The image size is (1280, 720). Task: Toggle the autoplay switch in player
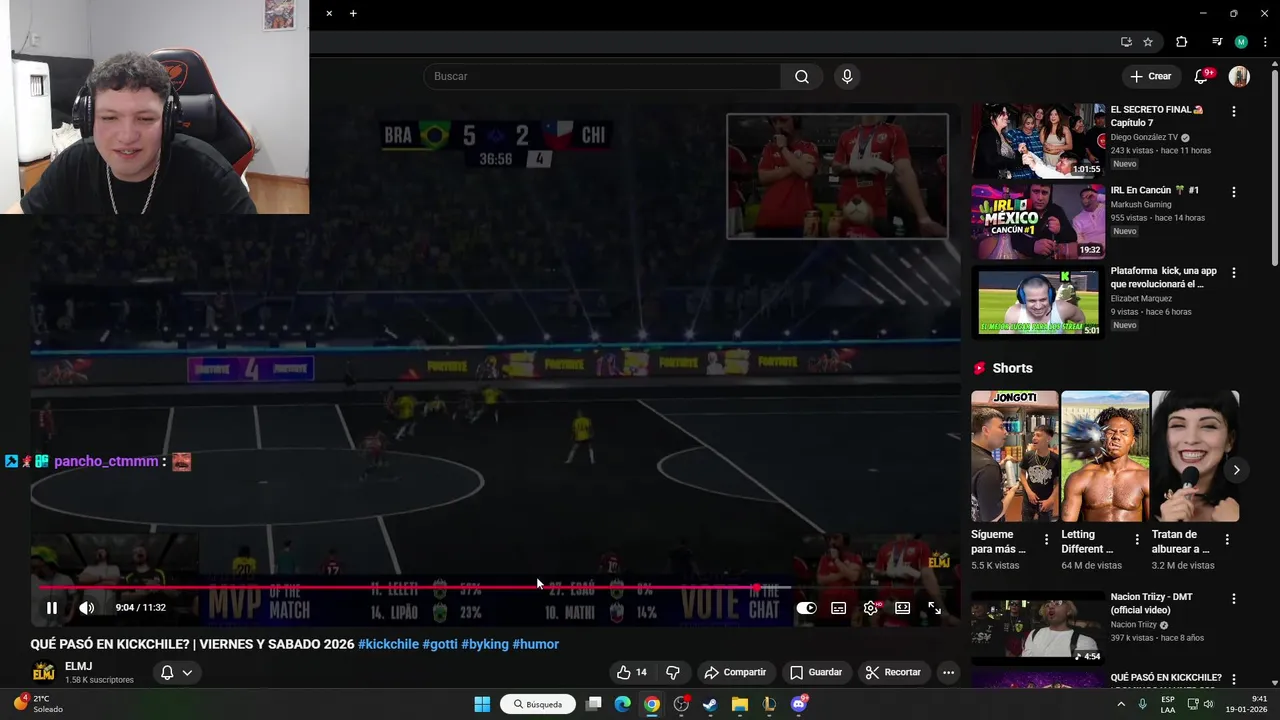click(806, 608)
